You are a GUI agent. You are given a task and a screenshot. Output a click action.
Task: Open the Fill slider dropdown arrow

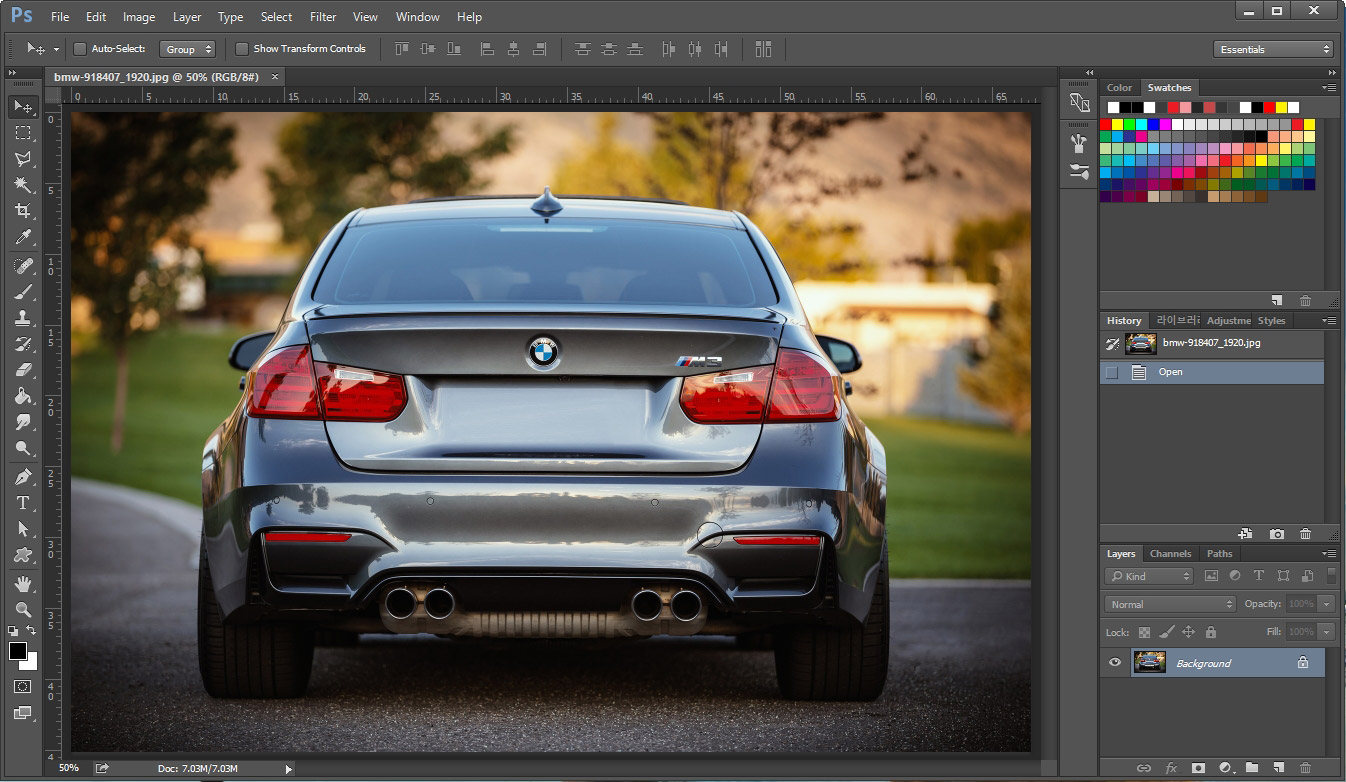(1326, 632)
